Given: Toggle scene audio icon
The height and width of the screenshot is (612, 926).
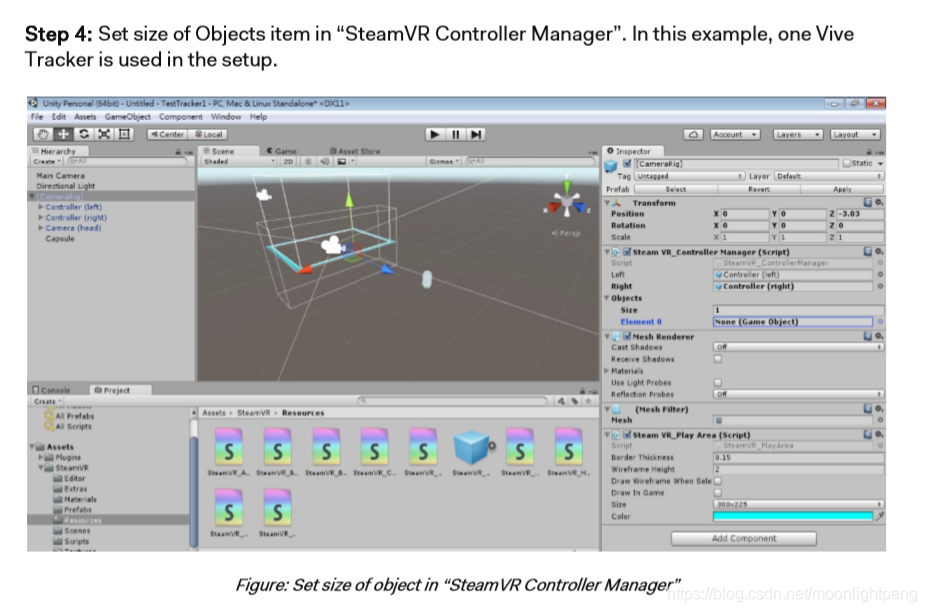Looking at the screenshot, I should click(324, 162).
